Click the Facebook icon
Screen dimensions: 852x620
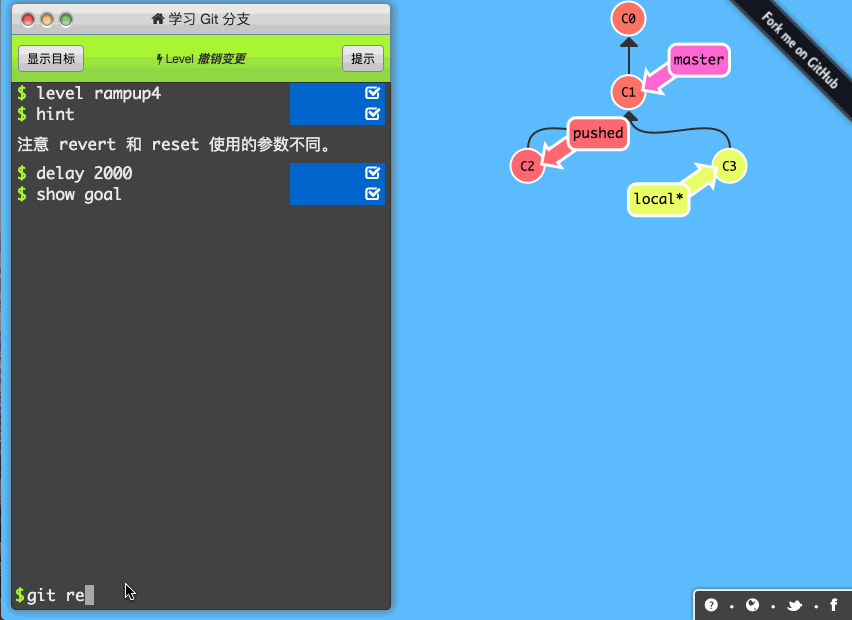pyautogui.click(x=834, y=605)
